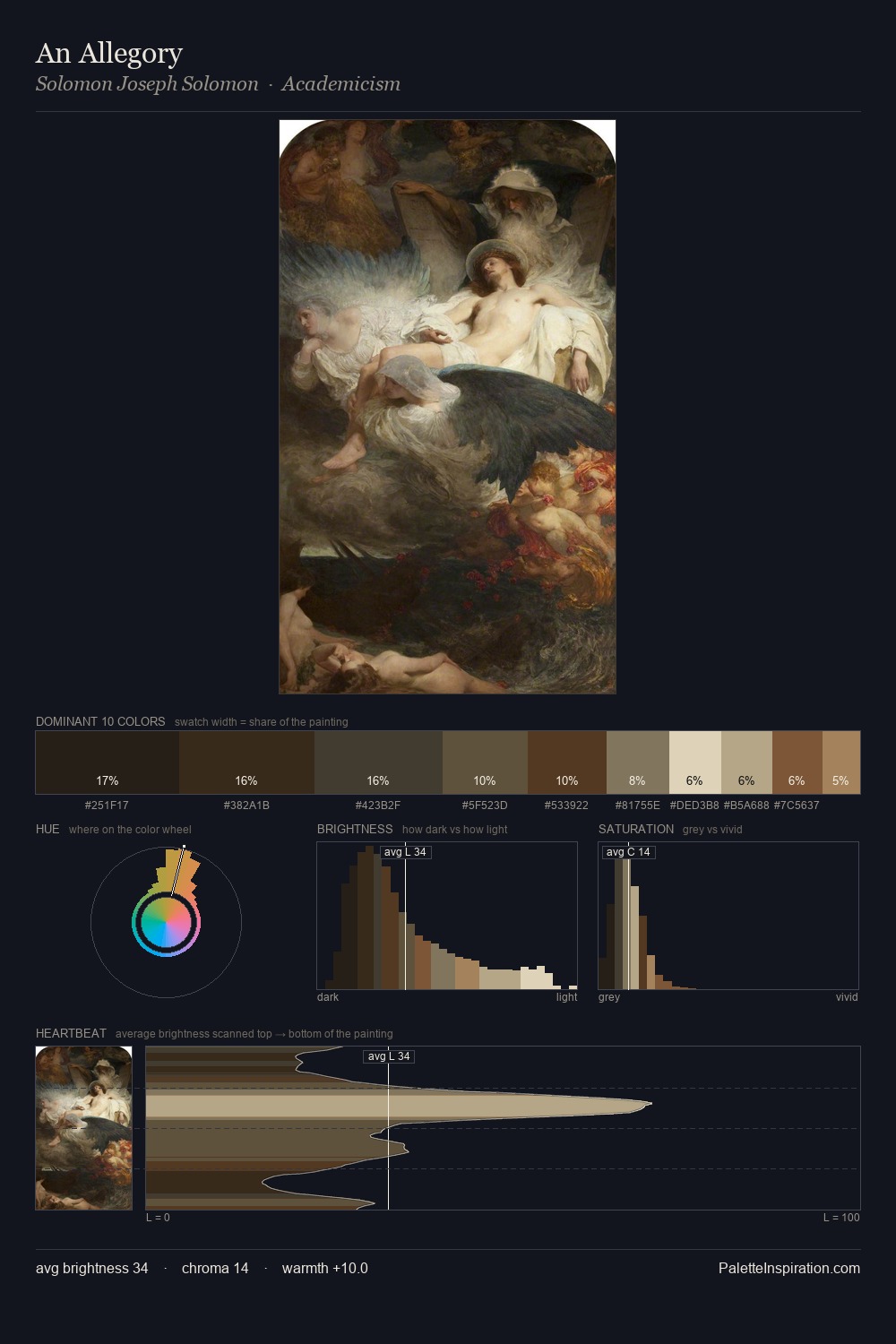Click the avg L 34 label in Brightness chart
This screenshot has height=1344, width=896.
click(405, 852)
